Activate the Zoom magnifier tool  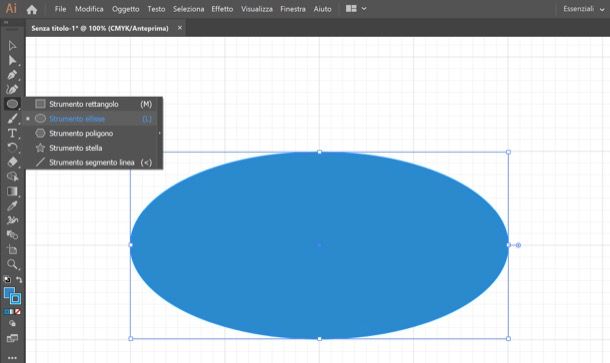pos(12,264)
